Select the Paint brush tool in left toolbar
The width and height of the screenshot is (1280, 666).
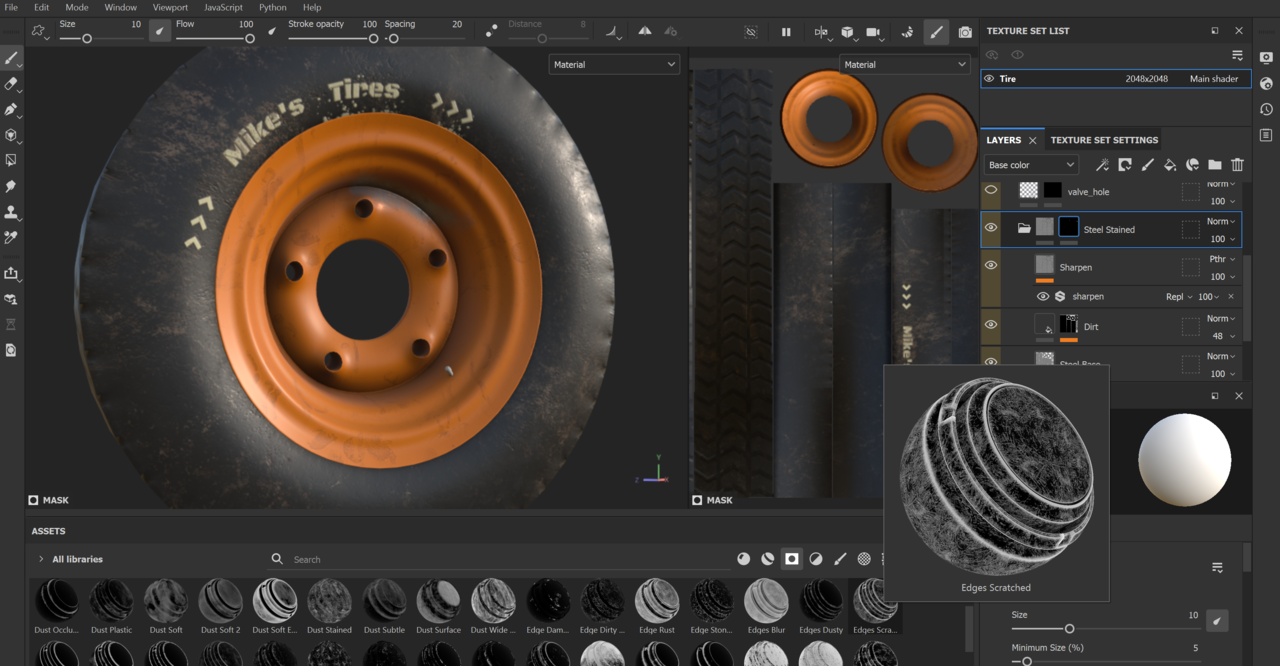coord(11,58)
